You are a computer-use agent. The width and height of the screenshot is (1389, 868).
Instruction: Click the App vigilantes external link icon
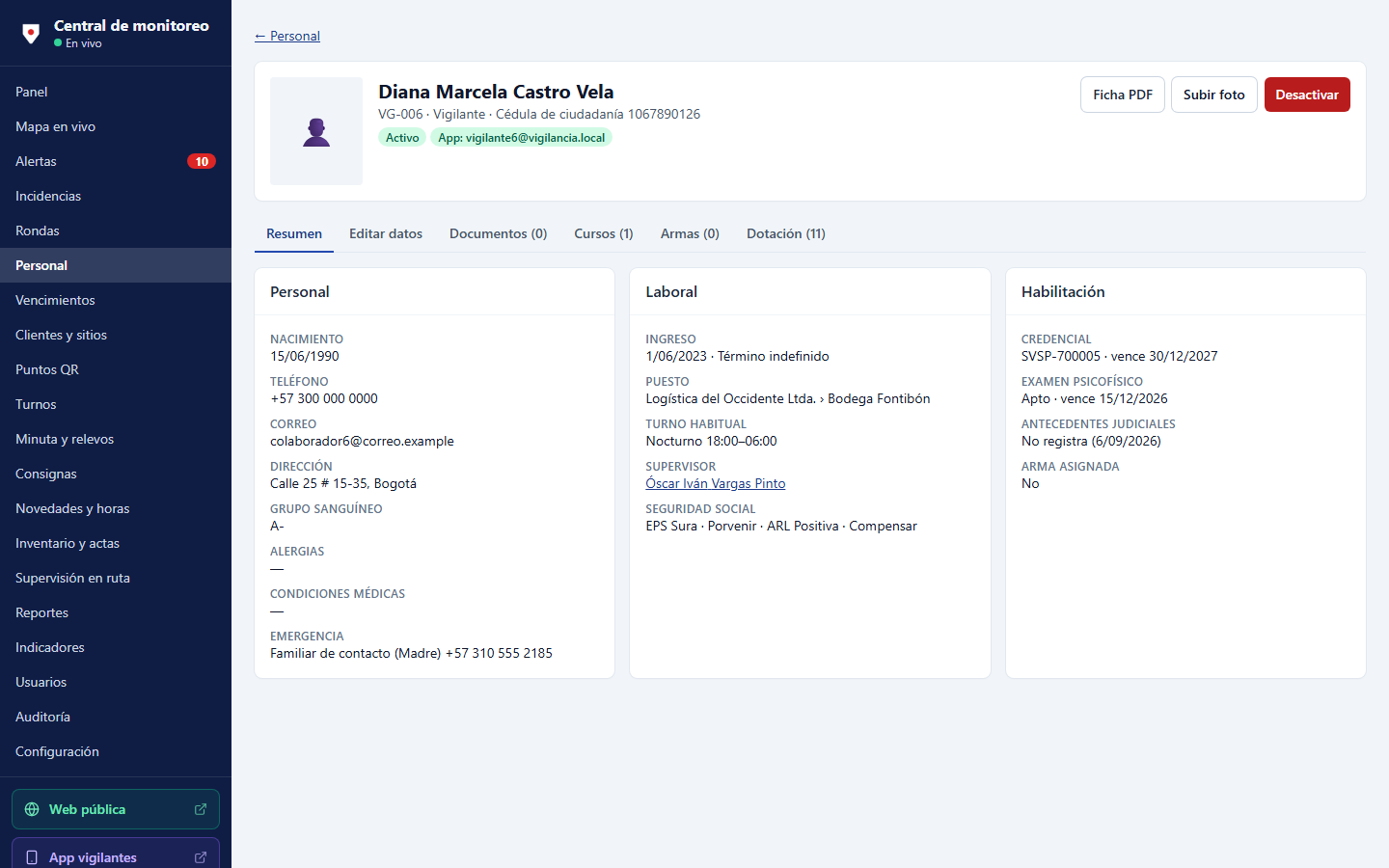click(201, 857)
